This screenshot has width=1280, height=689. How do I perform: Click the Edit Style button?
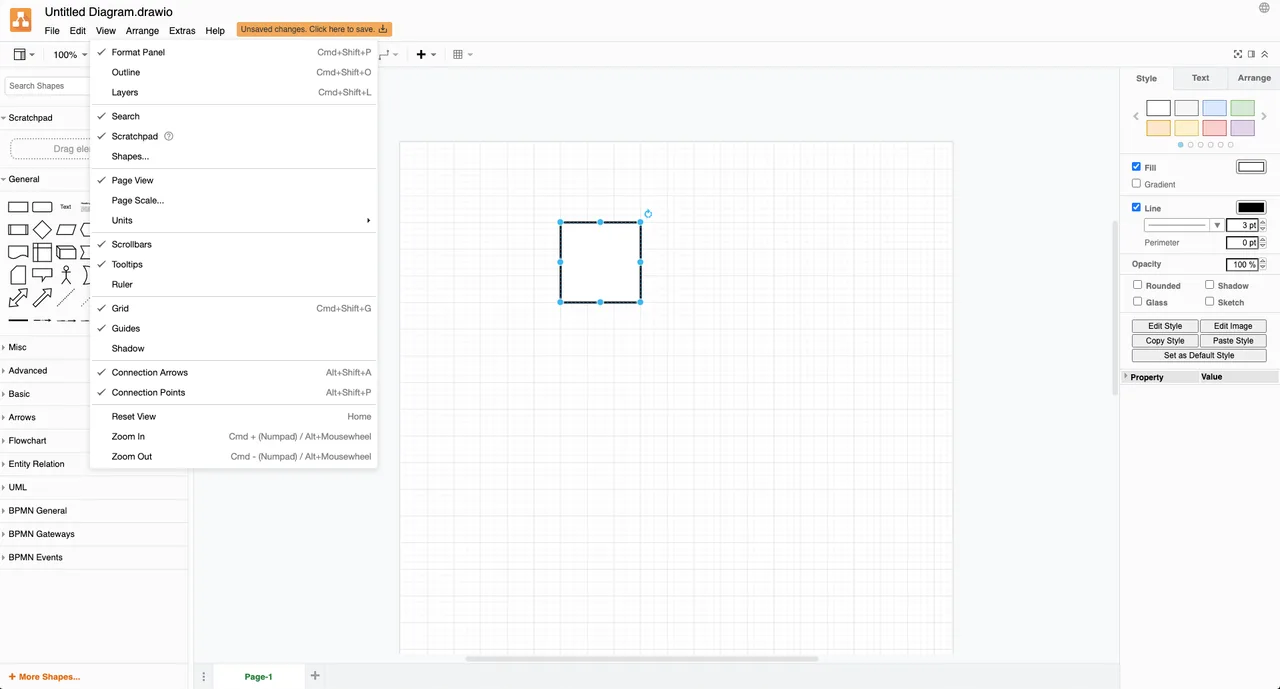coord(1165,326)
